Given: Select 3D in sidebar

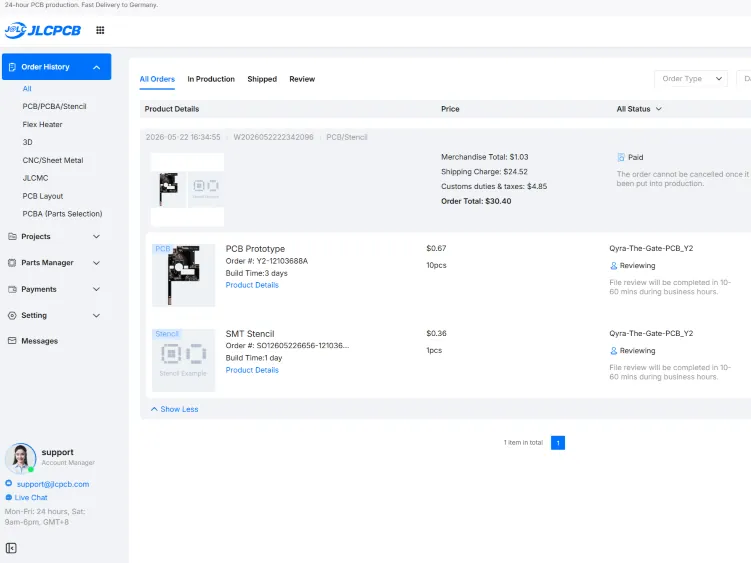Looking at the screenshot, I should pos(27,142).
